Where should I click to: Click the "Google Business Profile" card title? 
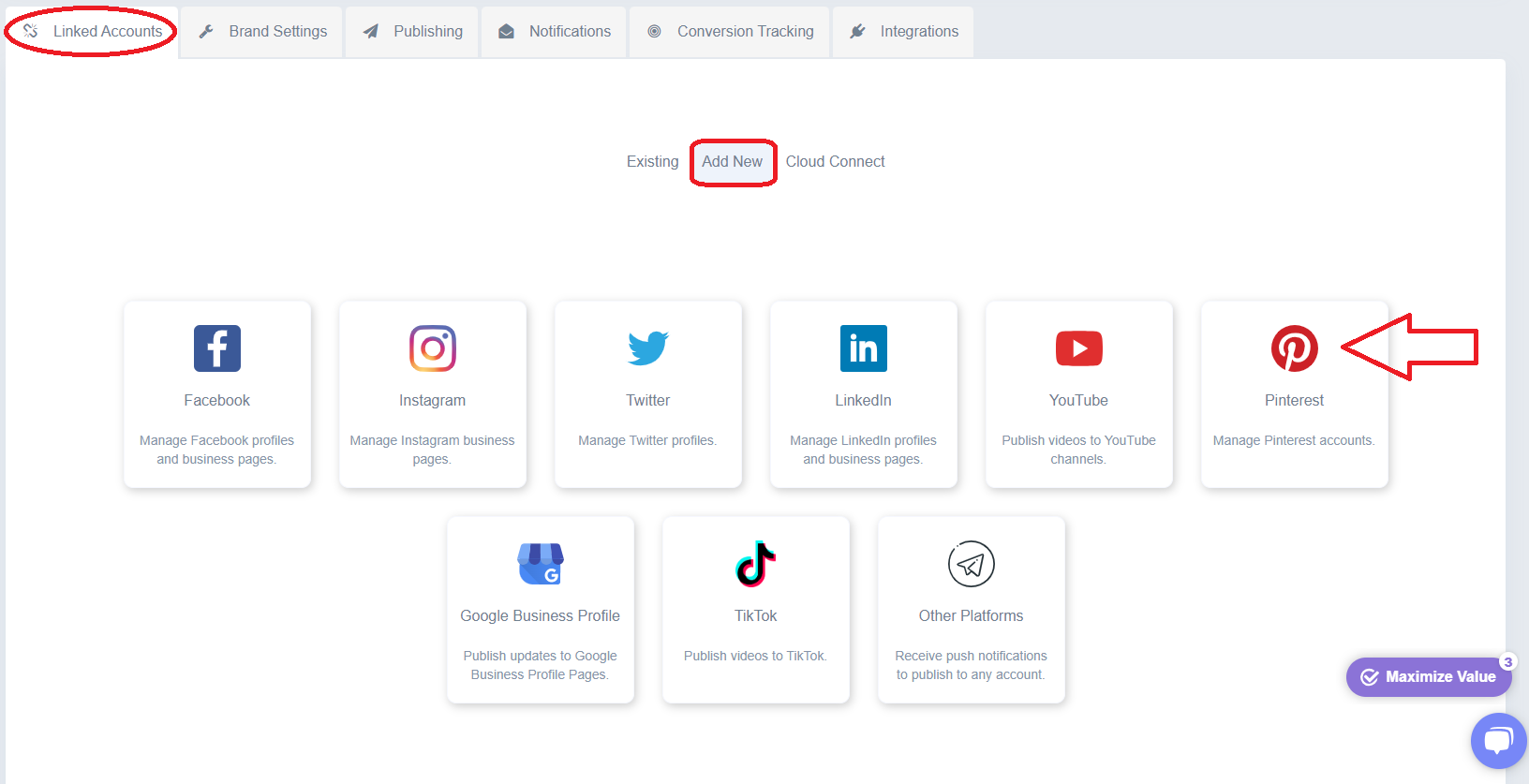tap(541, 616)
